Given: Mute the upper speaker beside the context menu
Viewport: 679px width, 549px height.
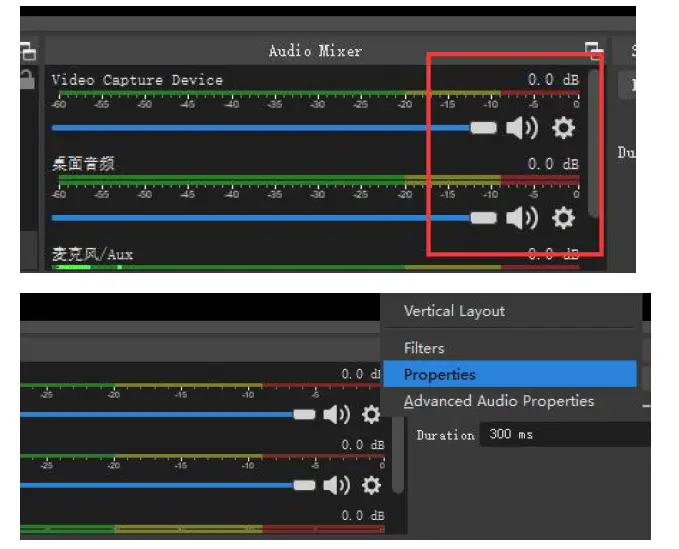Looking at the screenshot, I should click(x=336, y=415).
